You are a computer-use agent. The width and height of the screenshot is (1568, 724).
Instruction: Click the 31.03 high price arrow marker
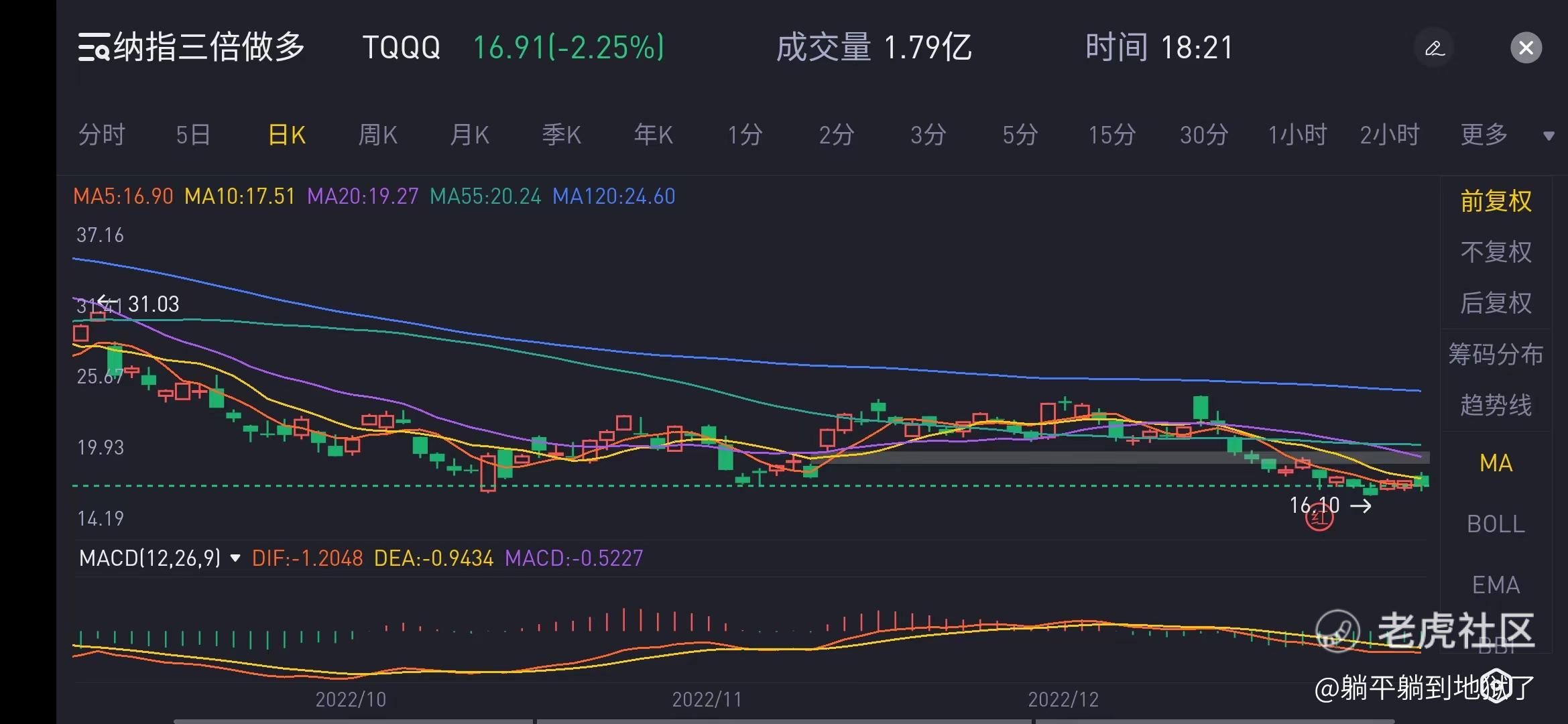[139, 304]
